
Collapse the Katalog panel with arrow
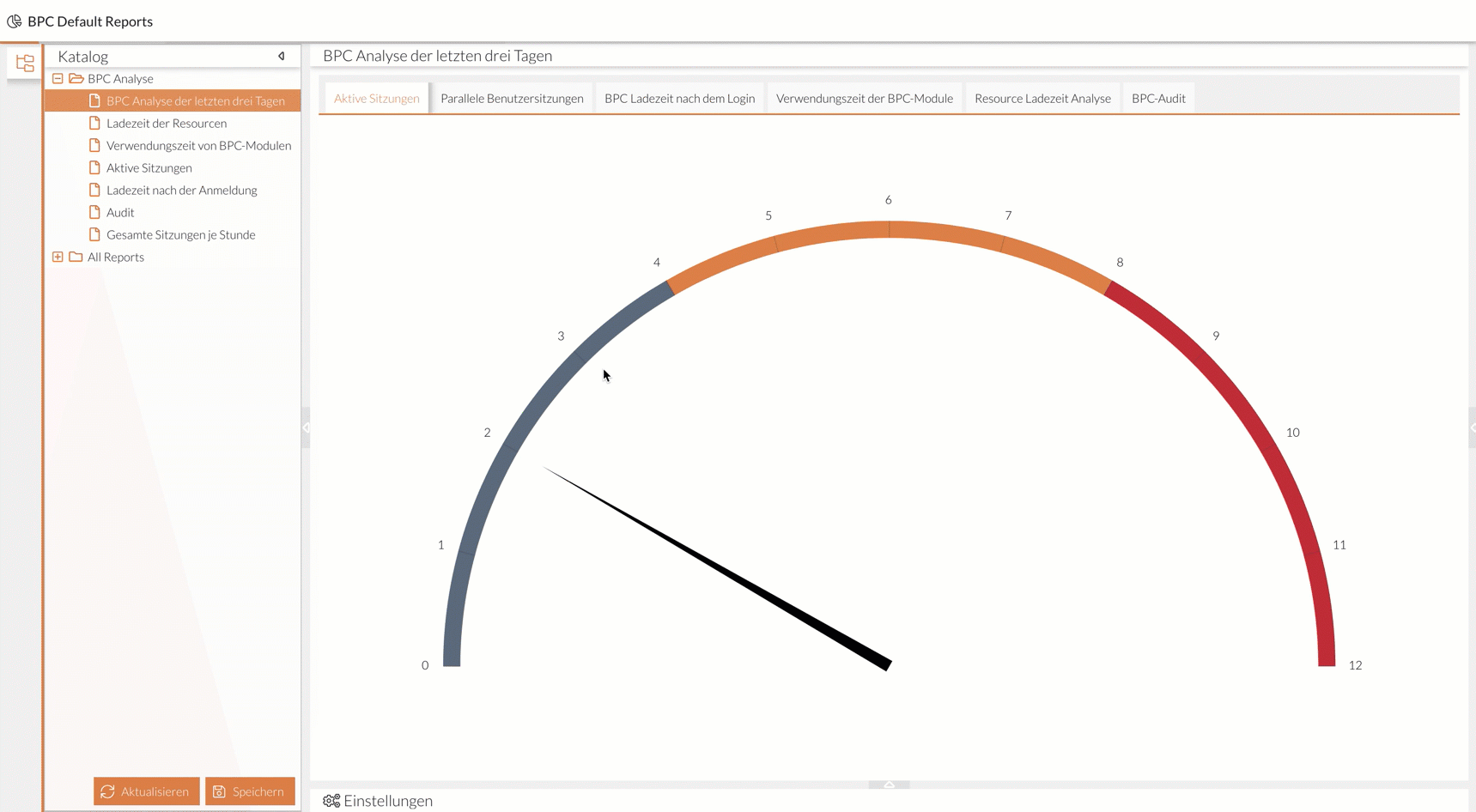click(x=282, y=57)
